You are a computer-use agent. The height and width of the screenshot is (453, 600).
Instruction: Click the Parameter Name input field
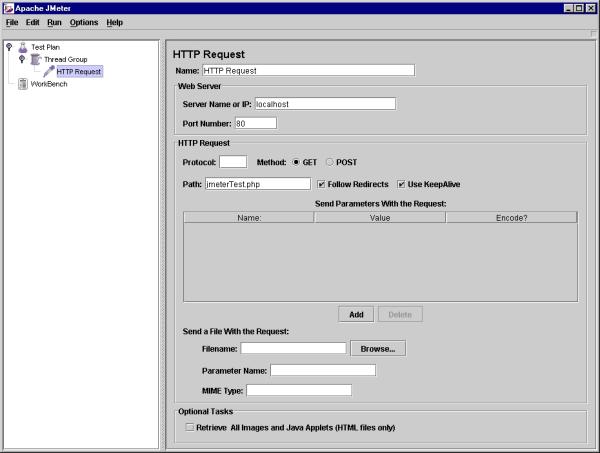323,370
